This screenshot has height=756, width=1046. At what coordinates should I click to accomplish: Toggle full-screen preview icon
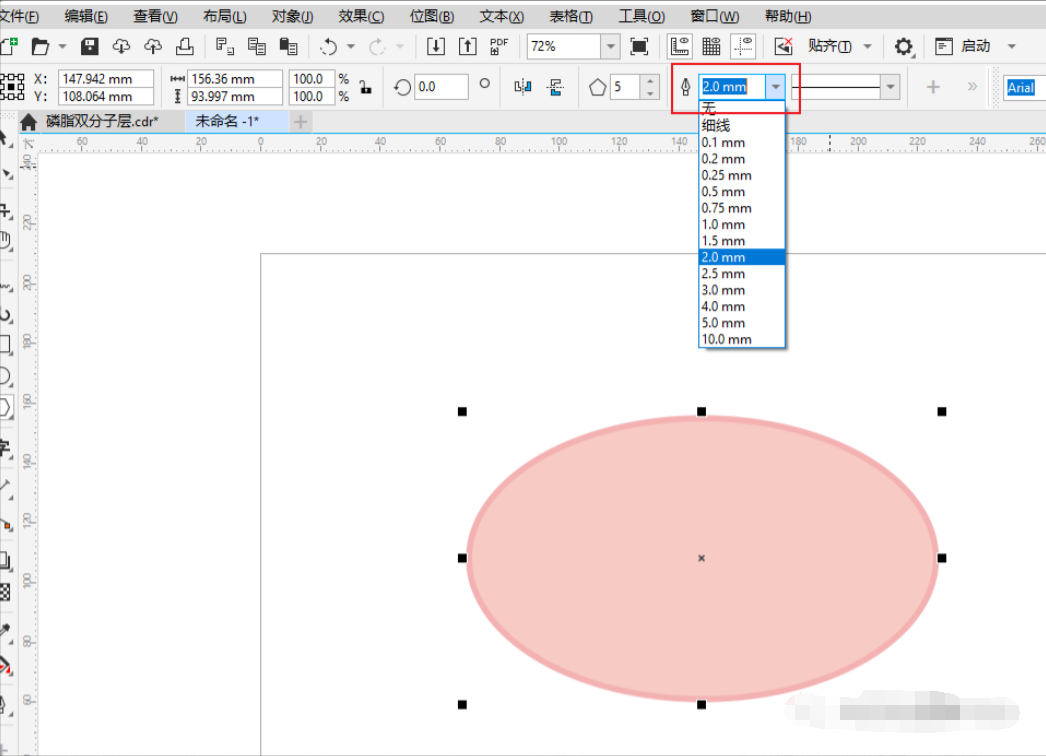[x=639, y=46]
